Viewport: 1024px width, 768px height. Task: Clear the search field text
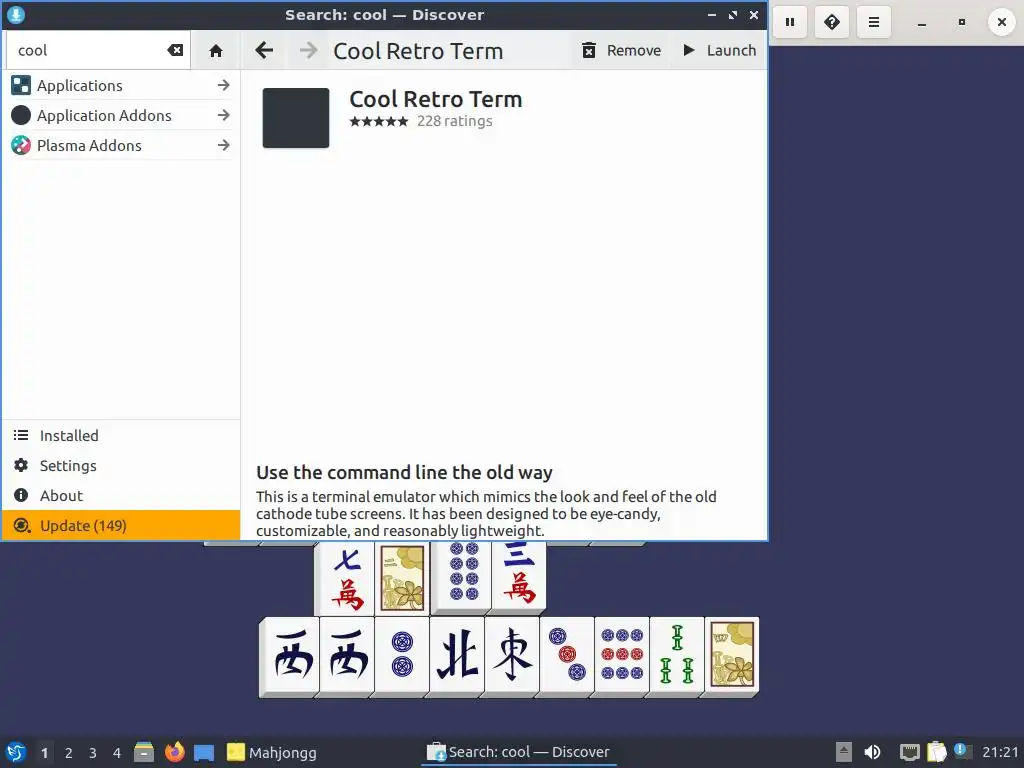point(175,50)
